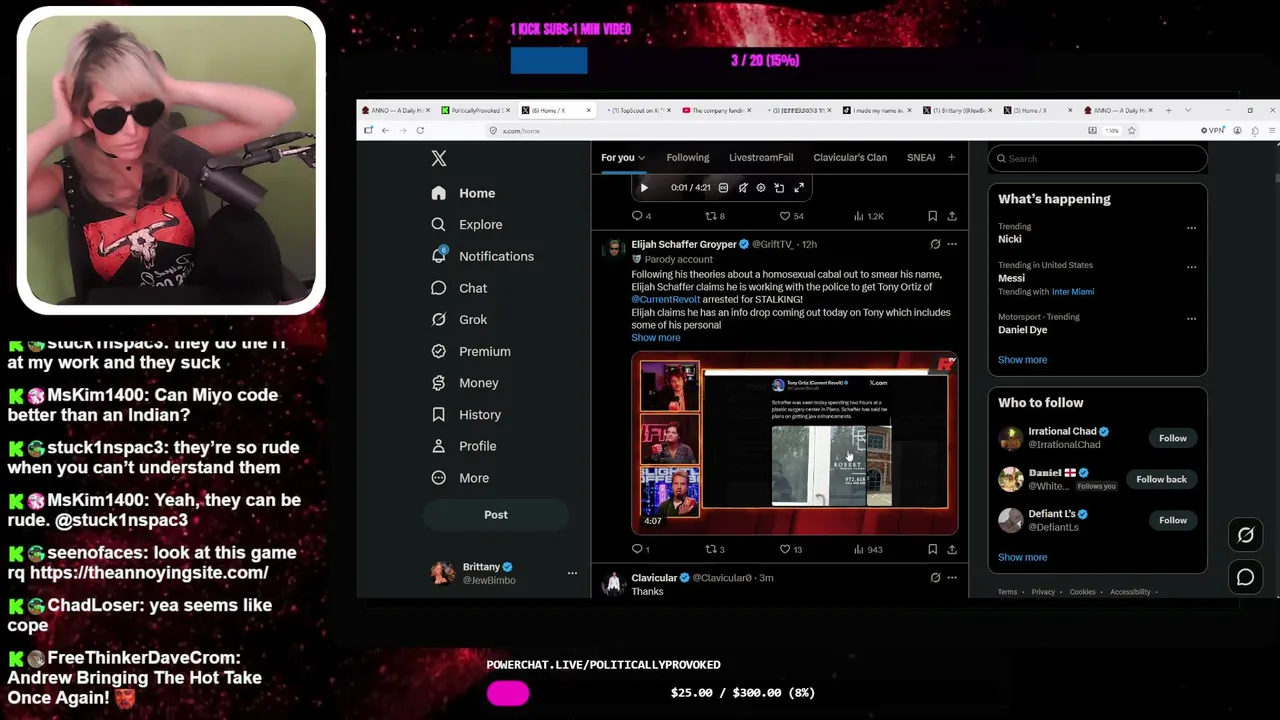Switch to the TopScout on X browser tab
The height and width of the screenshot is (720, 1280).
[636, 110]
